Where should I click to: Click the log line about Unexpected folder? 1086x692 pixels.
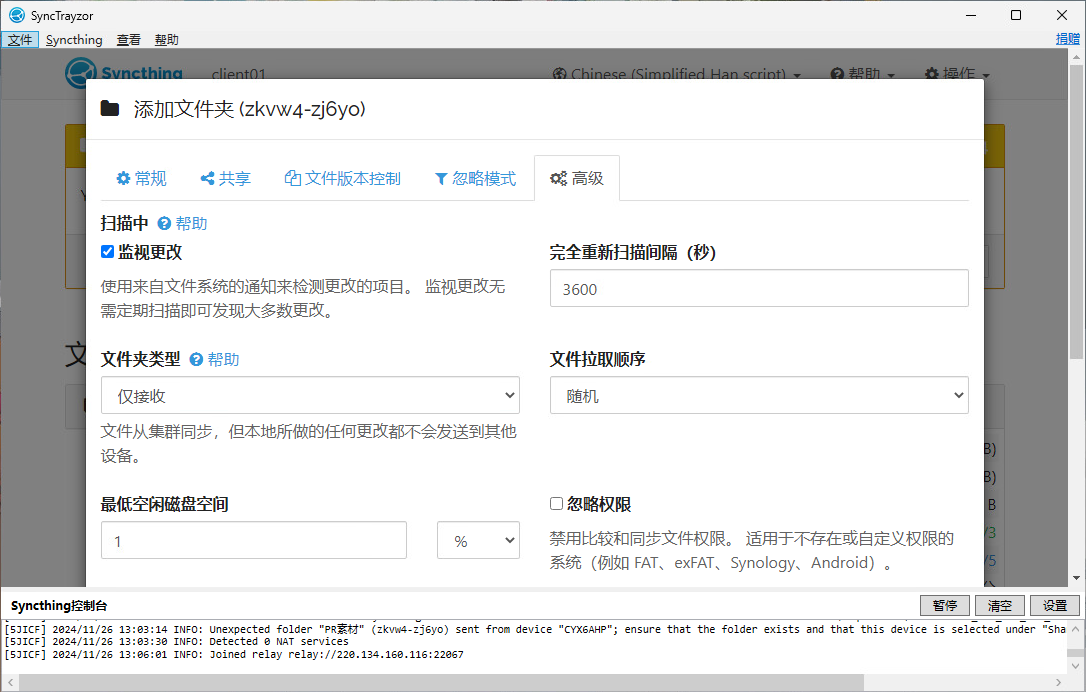tap(535, 629)
